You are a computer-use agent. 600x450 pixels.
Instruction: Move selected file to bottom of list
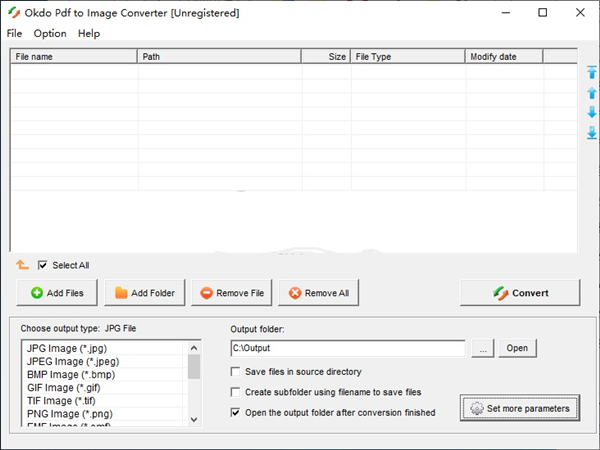(x=592, y=133)
